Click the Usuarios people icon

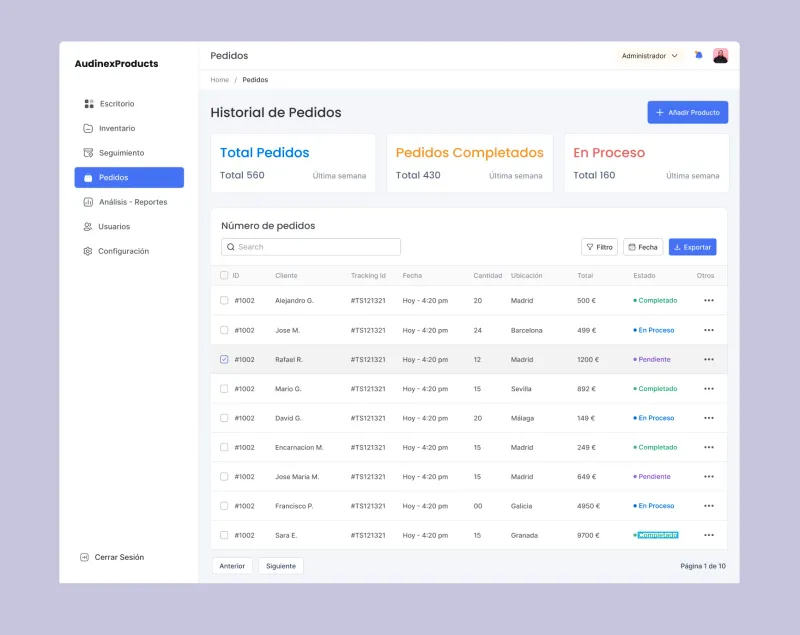[88, 226]
